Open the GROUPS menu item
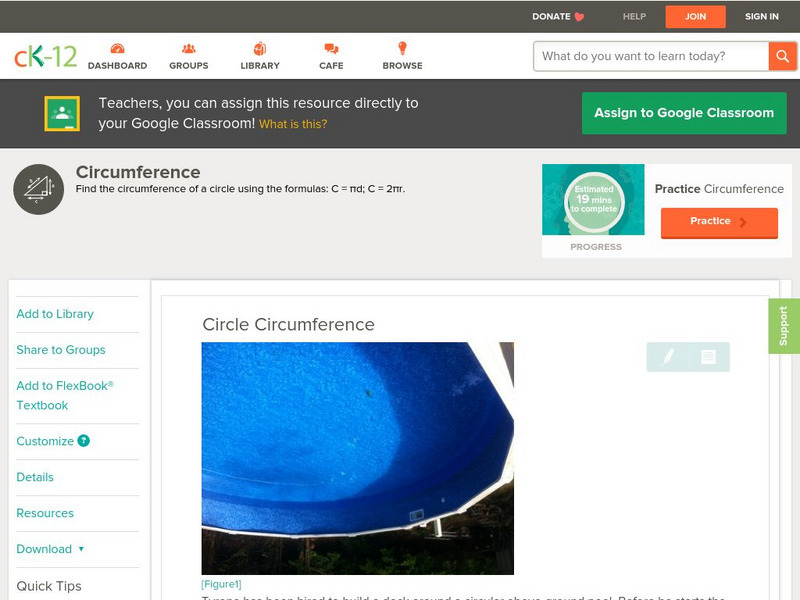The image size is (800, 600). pyautogui.click(x=189, y=66)
